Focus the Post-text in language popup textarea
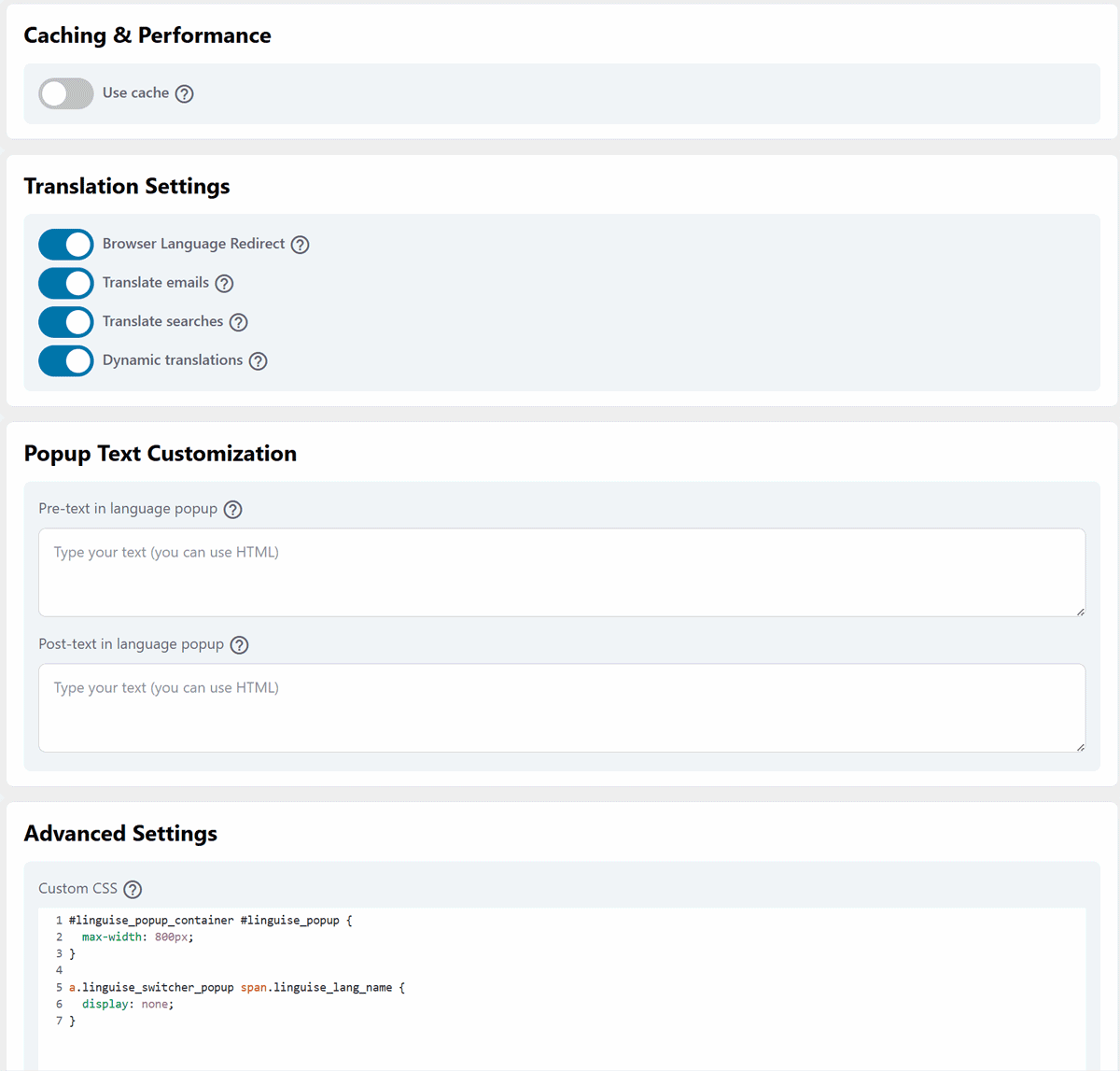The width and height of the screenshot is (1120, 1071). [562, 708]
